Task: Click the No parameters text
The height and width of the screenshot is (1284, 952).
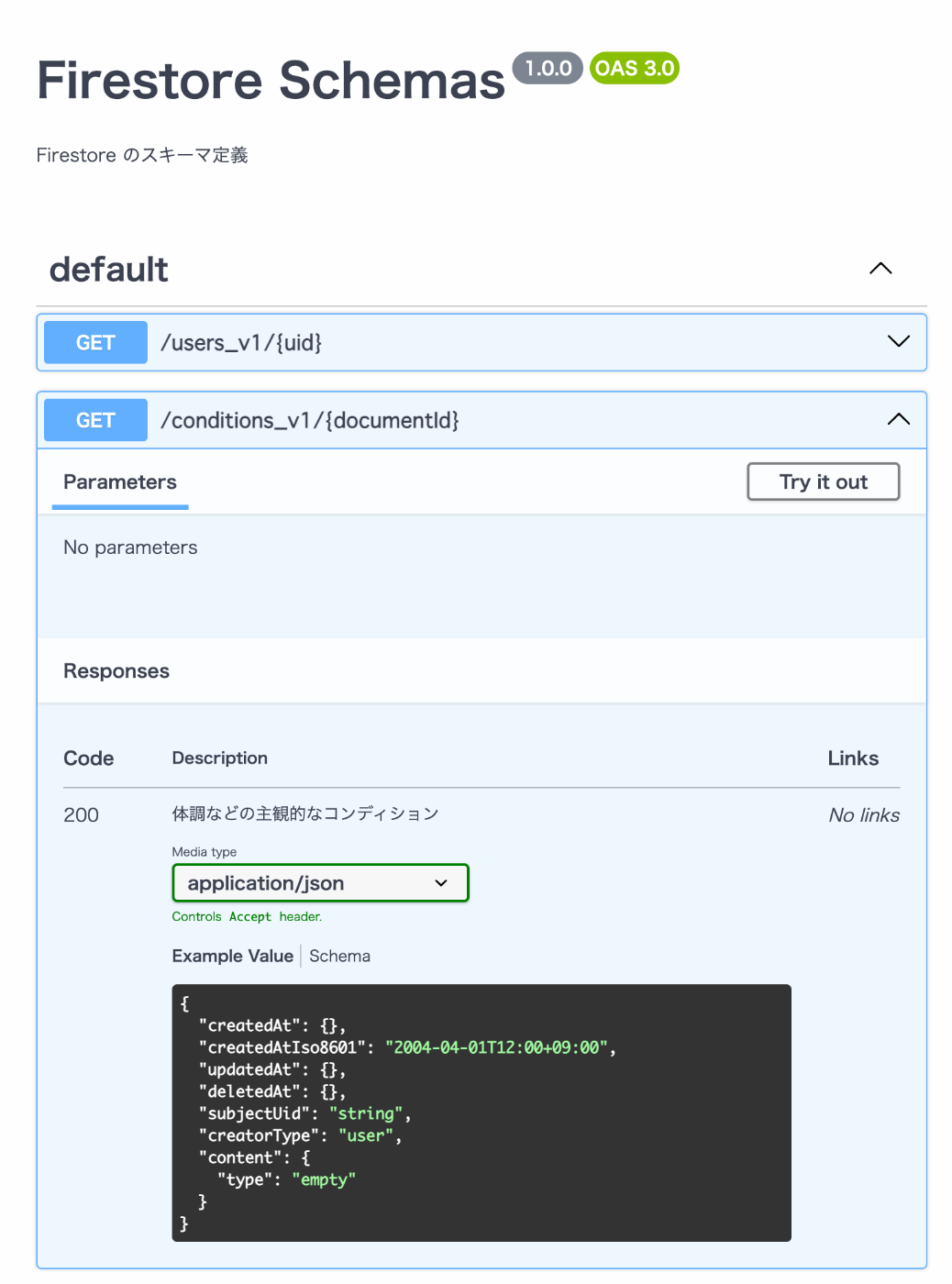Action: point(130,548)
